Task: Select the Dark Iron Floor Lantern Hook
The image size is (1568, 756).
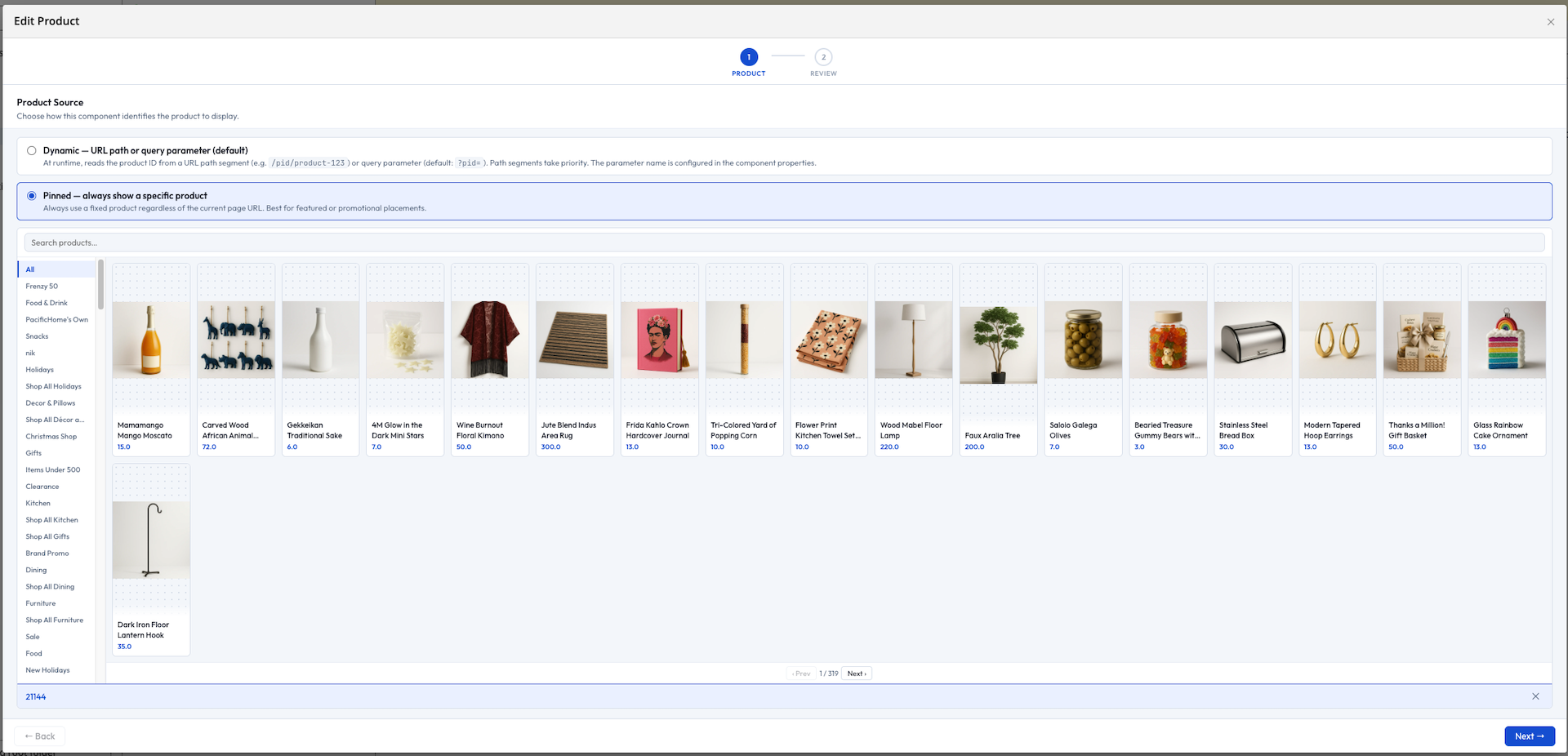Action: coord(151,559)
